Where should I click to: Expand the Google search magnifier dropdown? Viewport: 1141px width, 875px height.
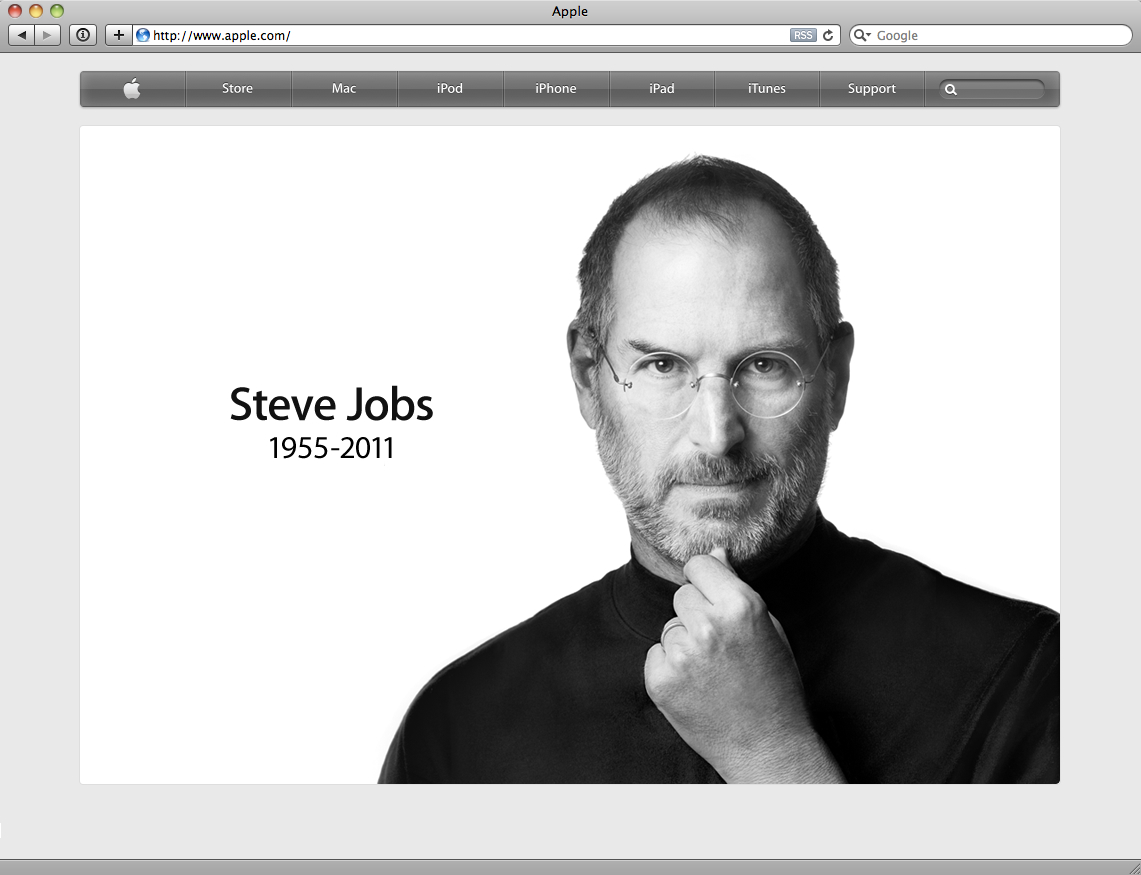point(862,35)
